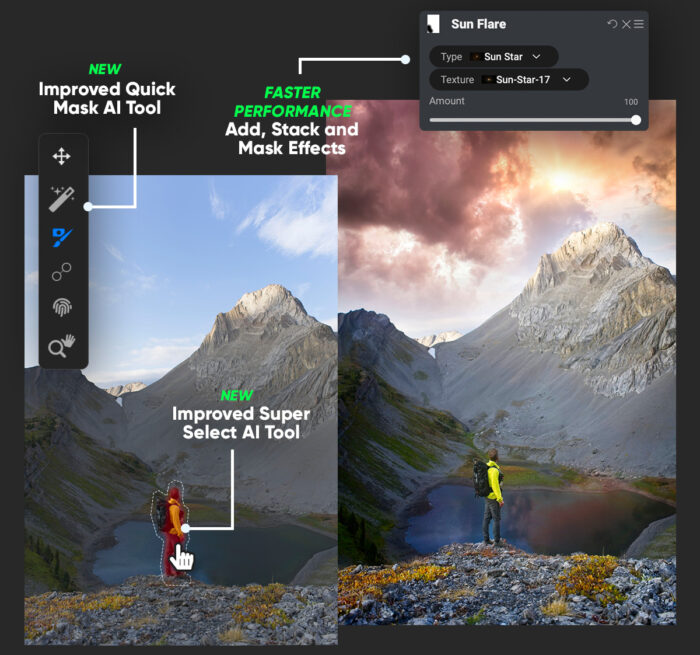Image resolution: width=700 pixels, height=655 pixels.
Task: Open the Type dropdown showing Sun Star
Action: [x=494, y=57]
